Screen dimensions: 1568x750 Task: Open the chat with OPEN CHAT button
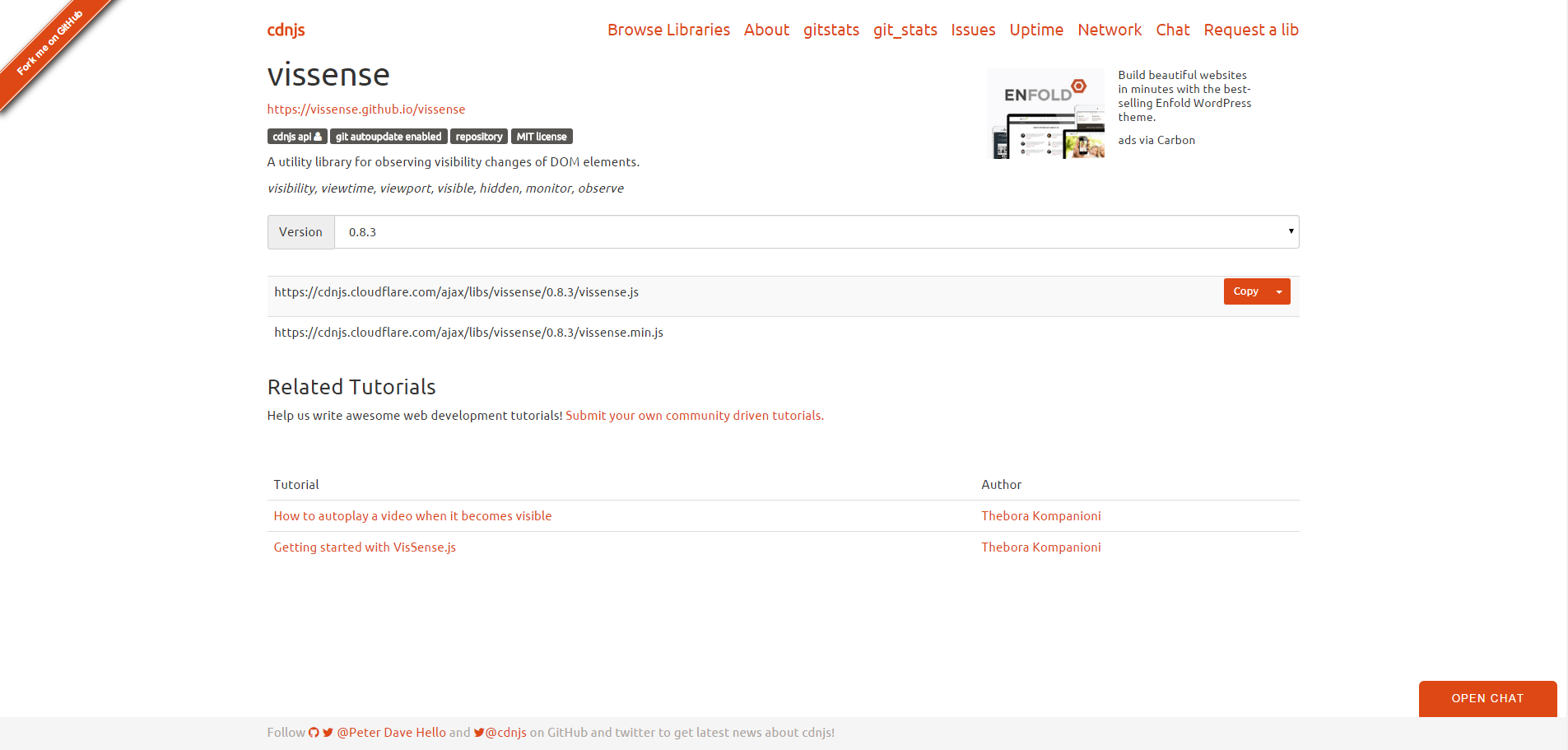[1487, 698]
